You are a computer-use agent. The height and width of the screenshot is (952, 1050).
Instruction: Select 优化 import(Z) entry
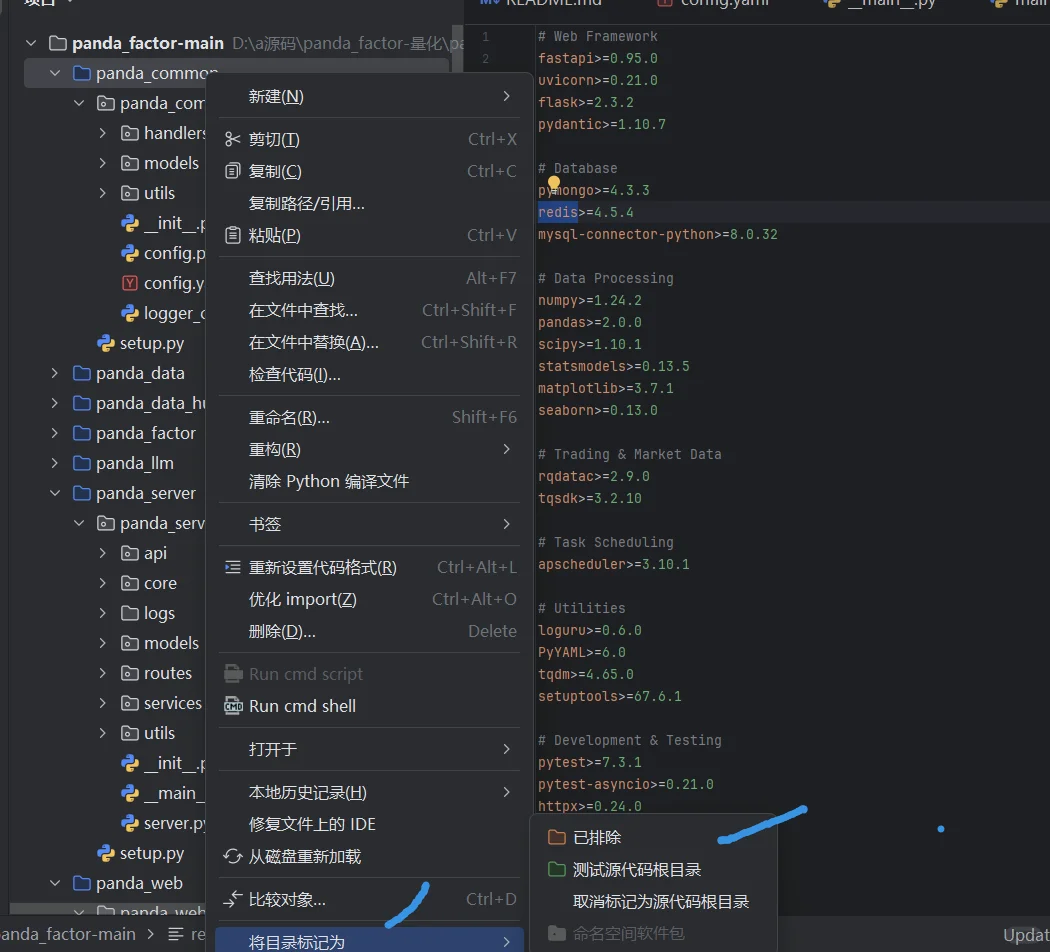[x=369, y=599]
